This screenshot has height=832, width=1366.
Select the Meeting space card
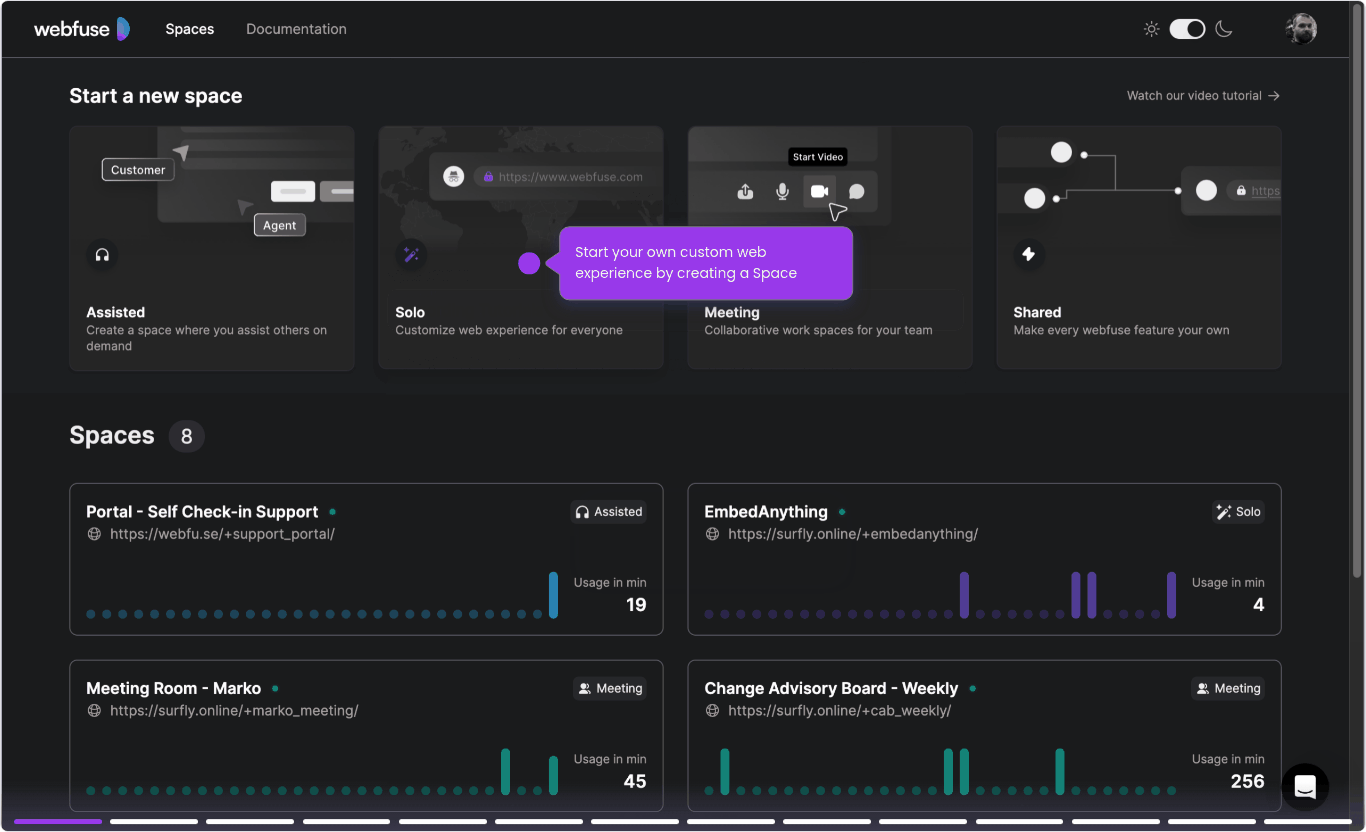click(830, 248)
